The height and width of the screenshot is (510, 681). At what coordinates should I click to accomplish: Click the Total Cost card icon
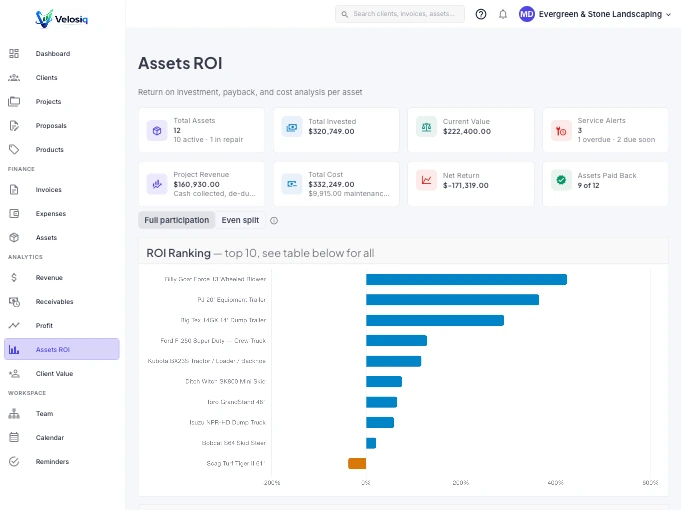click(292, 184)
